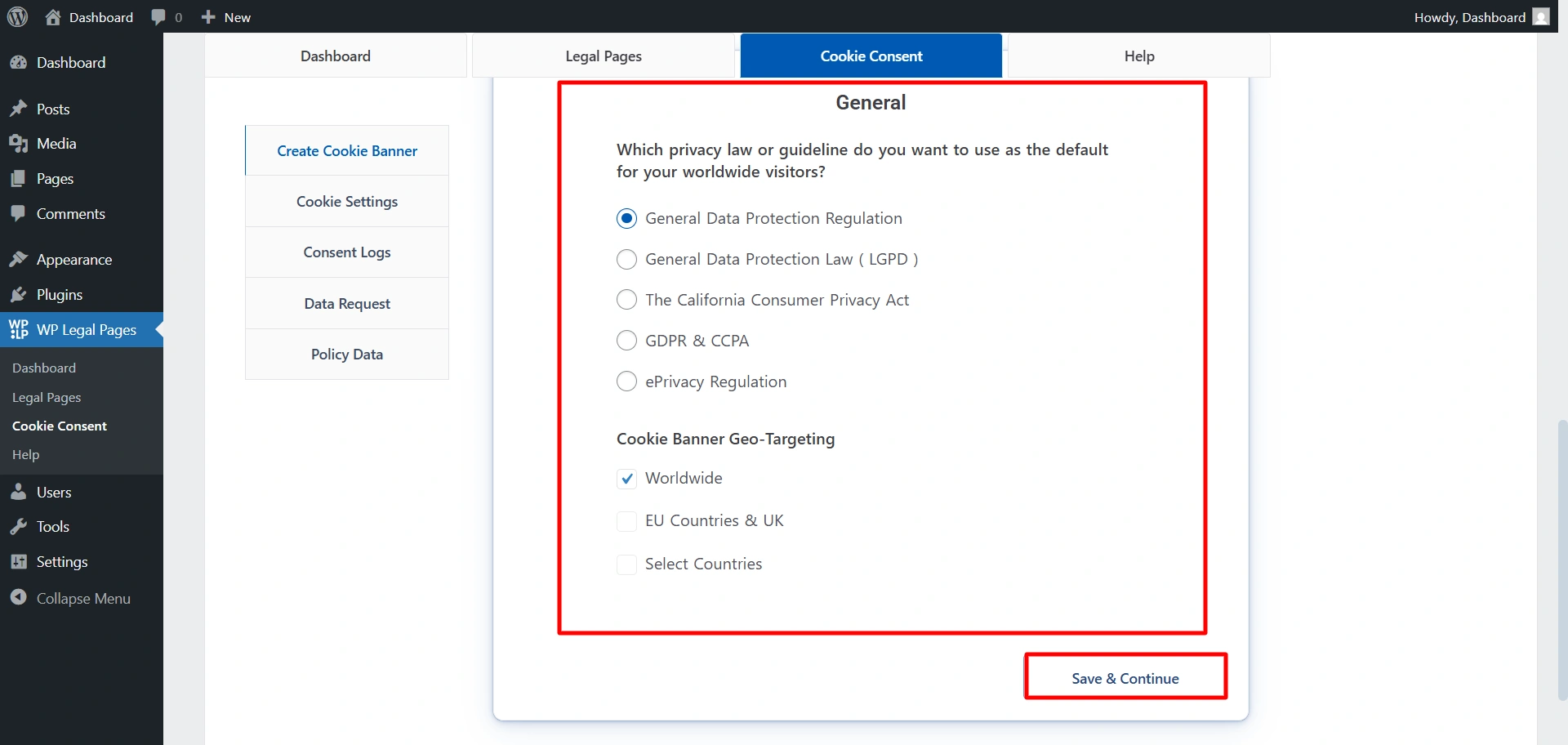
Task: Open the Plugins icon in sidebar
Action: tap(19, 295)
